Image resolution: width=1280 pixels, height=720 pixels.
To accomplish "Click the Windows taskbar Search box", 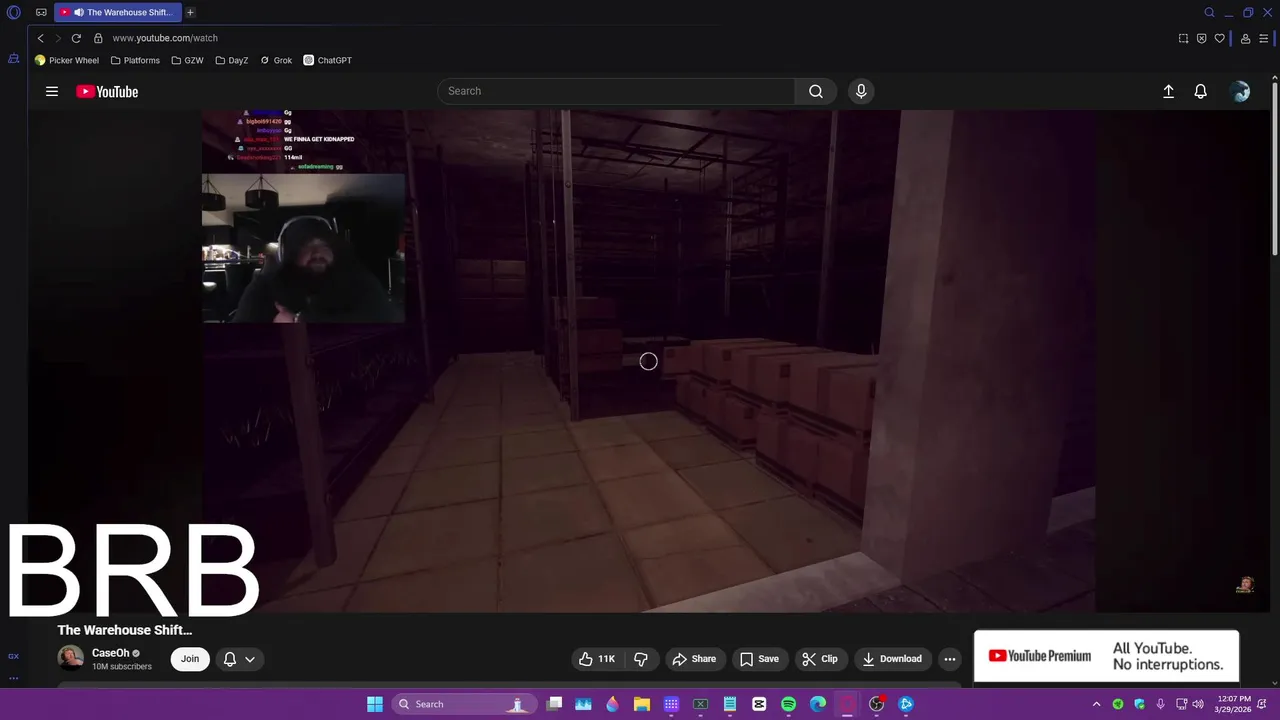I will point(463,704).
